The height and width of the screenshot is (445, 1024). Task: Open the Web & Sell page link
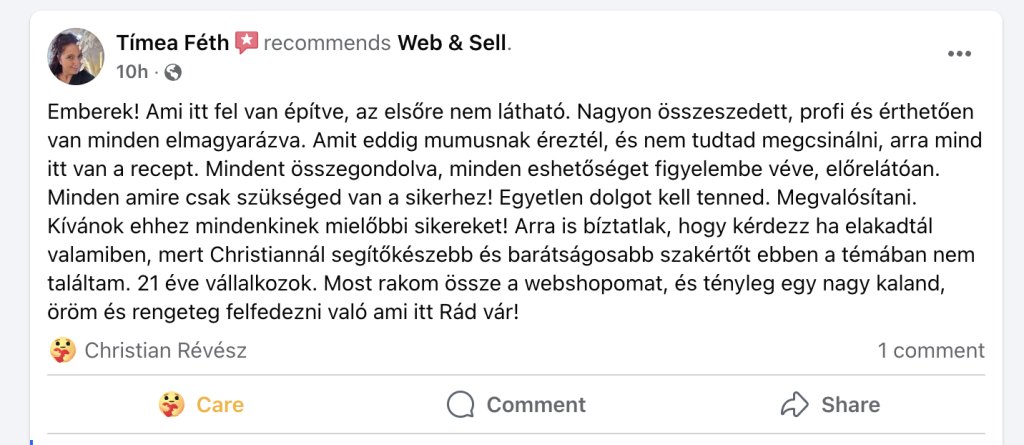452,43
